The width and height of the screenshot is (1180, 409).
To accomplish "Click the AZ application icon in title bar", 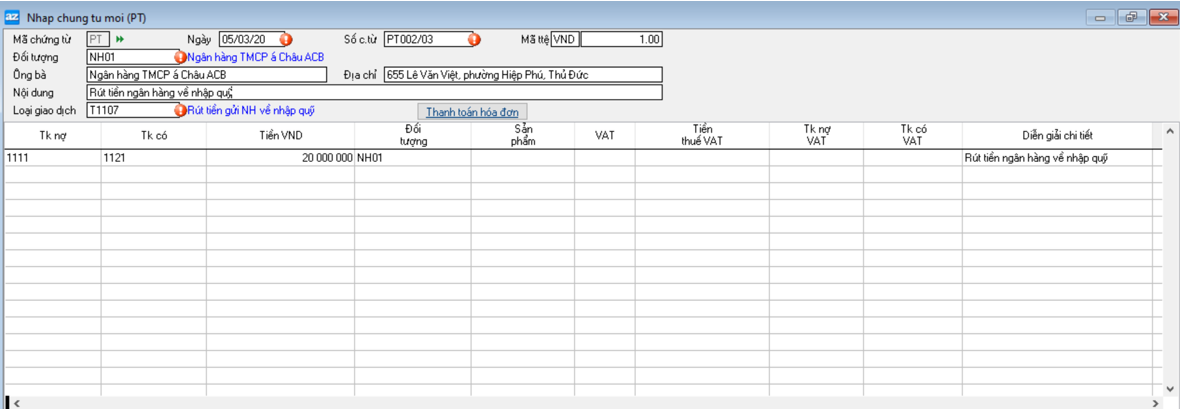I will (x=12, y=16).
